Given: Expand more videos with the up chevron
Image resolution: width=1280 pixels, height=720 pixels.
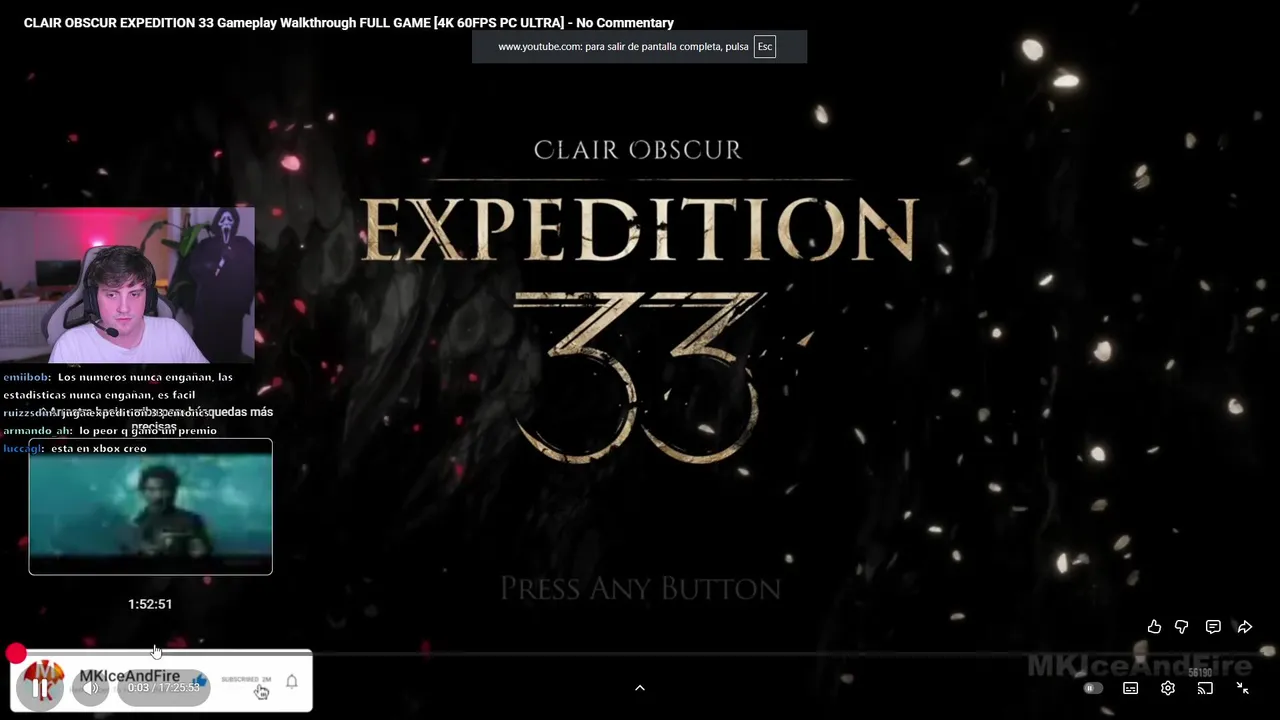Looking at the screenshot, I should (640, 688).
